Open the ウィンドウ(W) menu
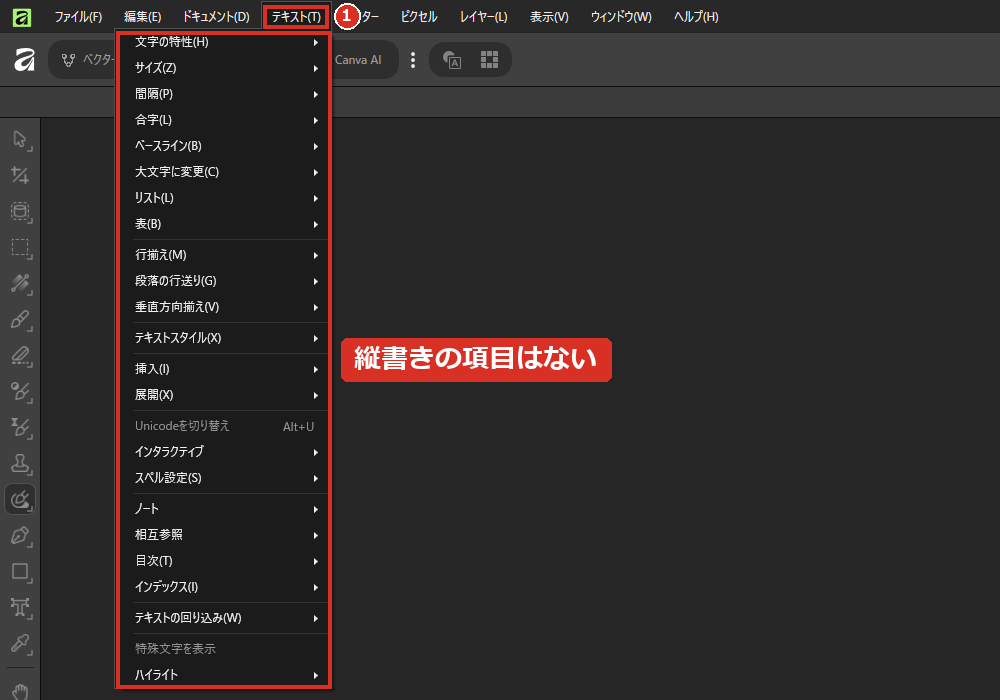The height and width of the screenshot is (700, 1000). (621, 17)
